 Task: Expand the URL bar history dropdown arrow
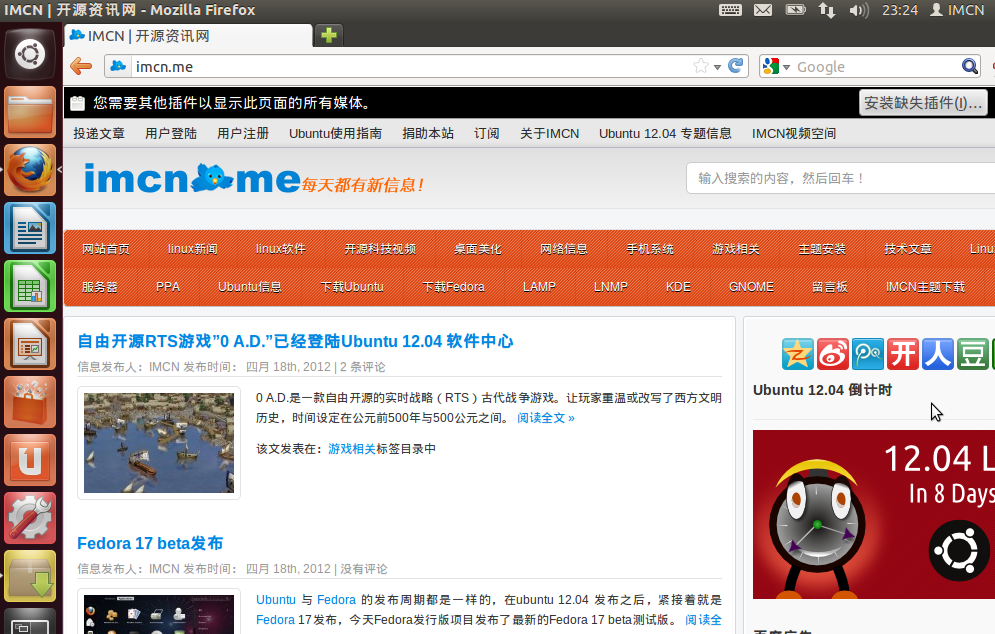pos(719,66)
